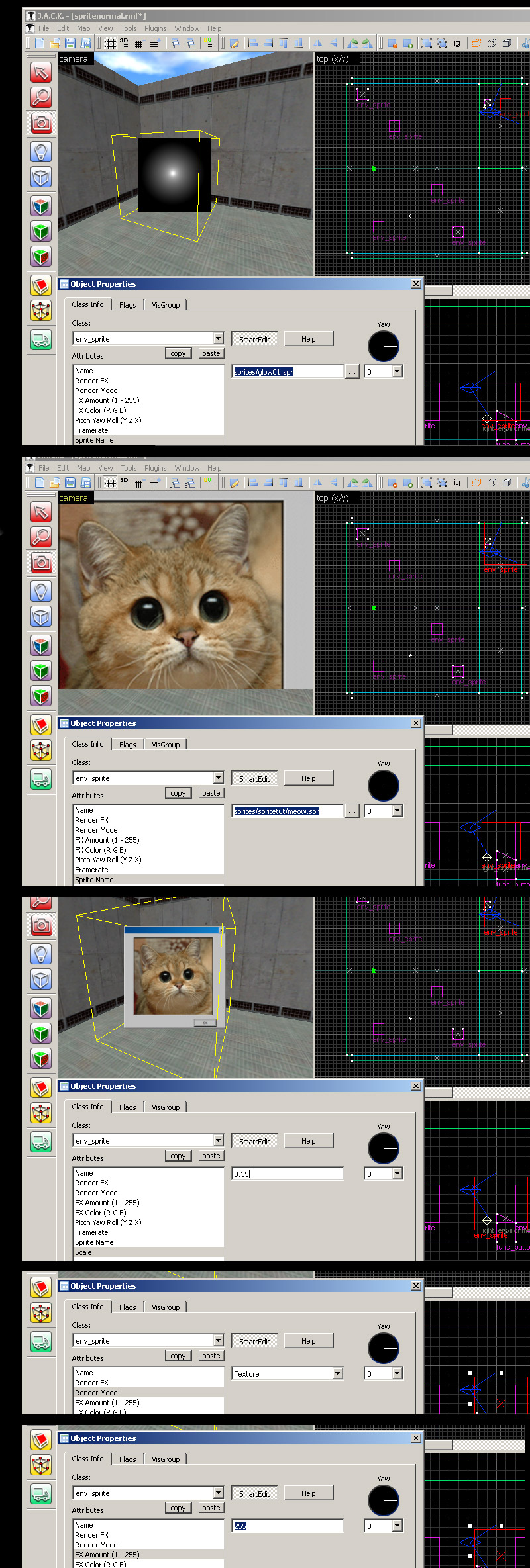Image resolution: width=530 pixels, height=1568 pixels.
Task: Expand Class dropdown in meow.spr properties dialog
Action: 218,778
